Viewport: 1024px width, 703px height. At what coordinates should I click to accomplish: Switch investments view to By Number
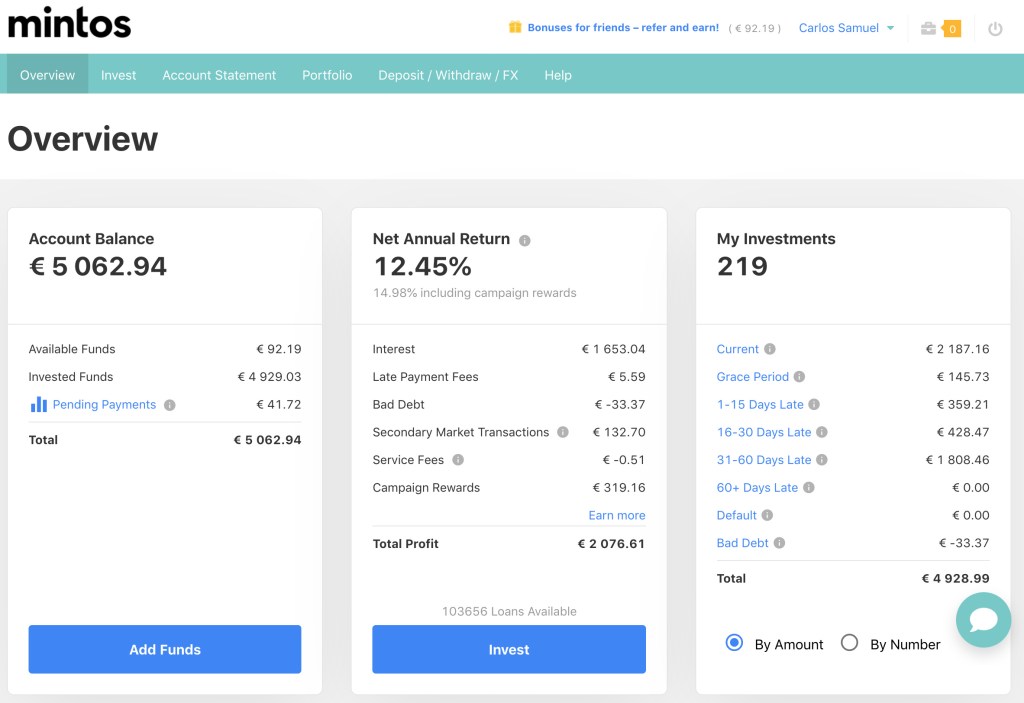coord(850,644)
